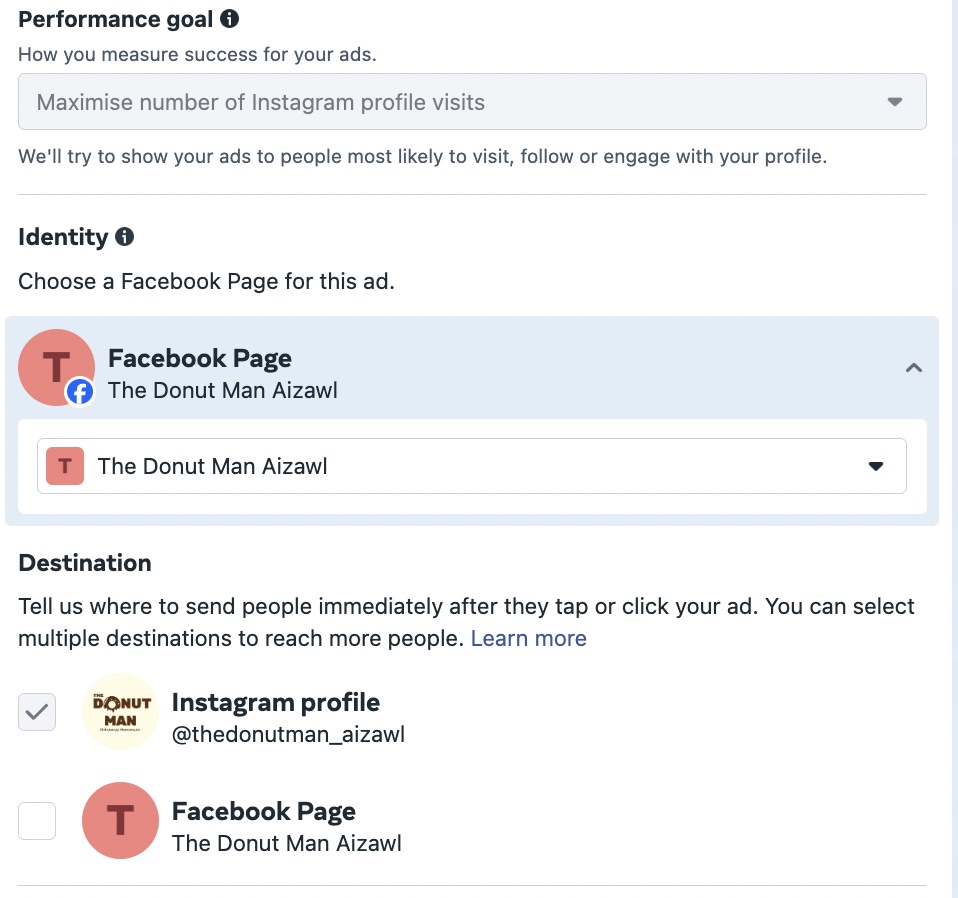The height and width of the screenshot is (898, 958).
Task: Click the Facebook Page avatar under Destination
Action: coord(120,820)
